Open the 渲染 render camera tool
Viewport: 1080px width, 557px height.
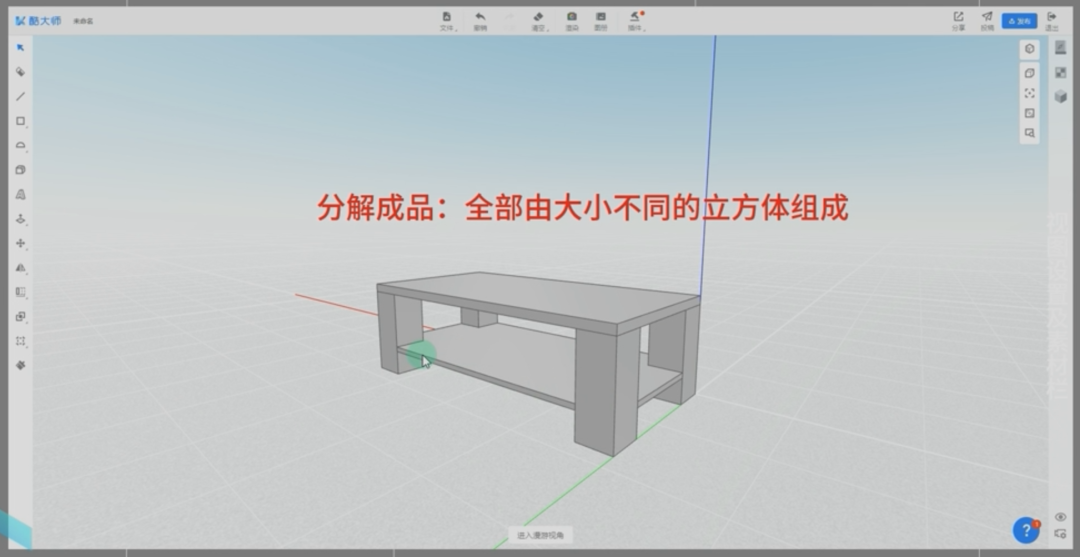(572, 21)
